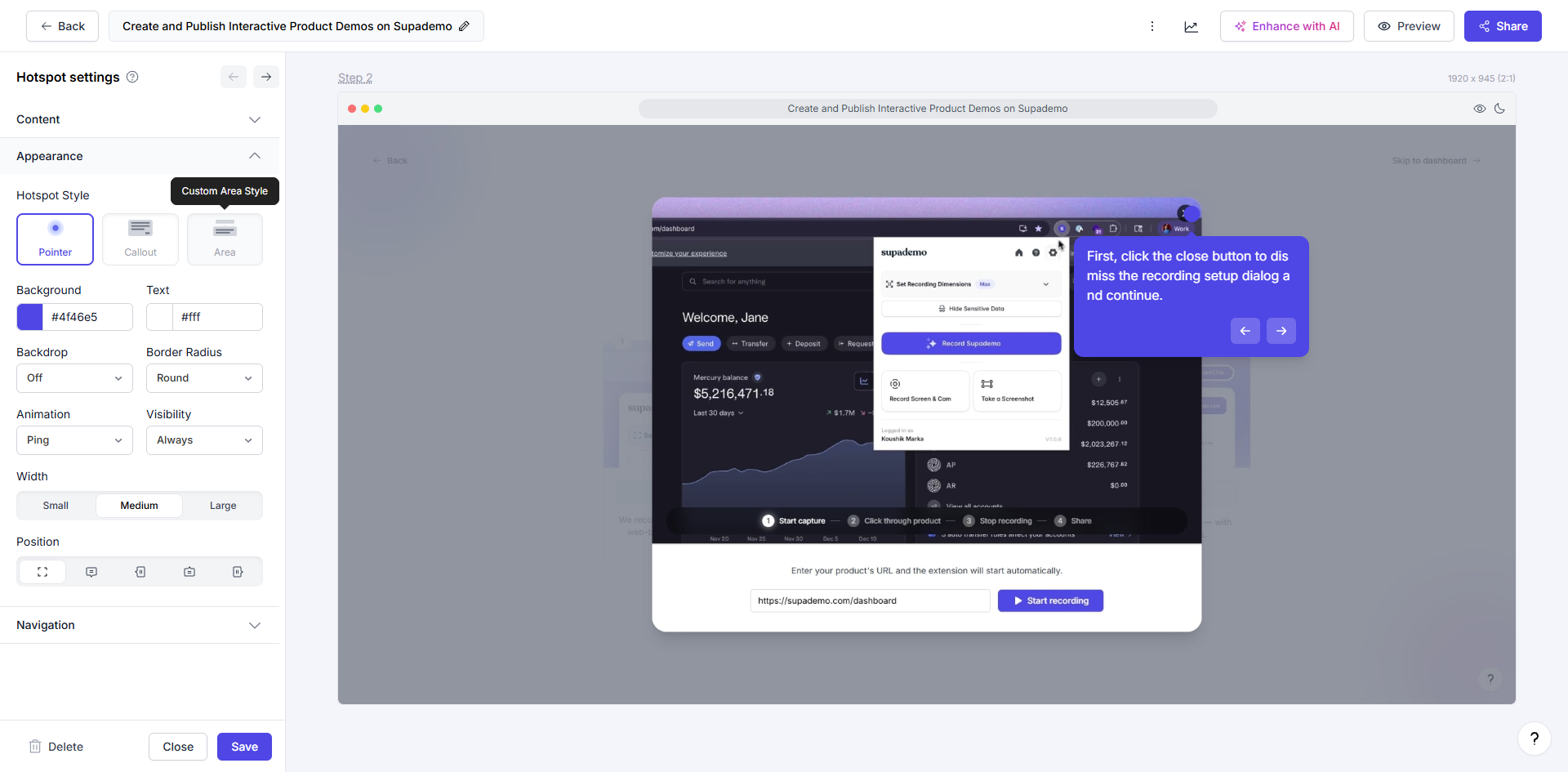Screen dimensions: 1568x772
Task: Select speech bubble with bottom pointer position
Action: click(91, 572)
